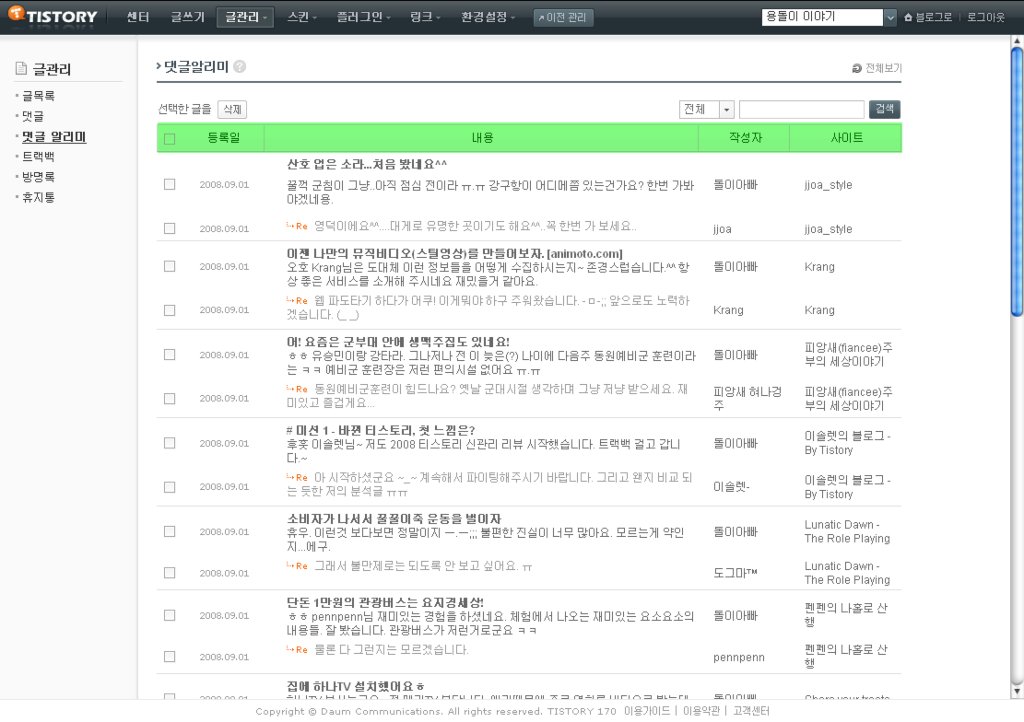Open post # 미션 1 - 바뀐 티스토리
The width and height of the screenshot is (1024, 722).
click(381, 430)
